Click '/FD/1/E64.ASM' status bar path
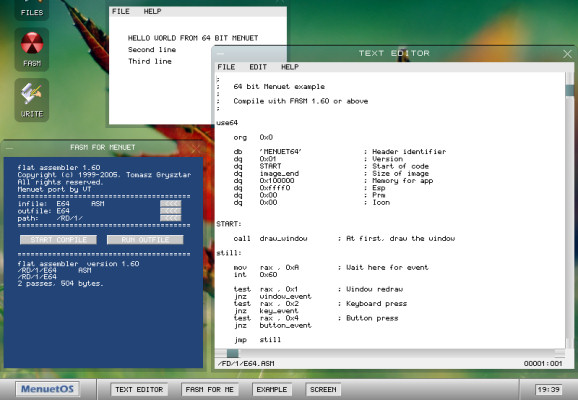This screenshot has width=578, height=400. click(246, 364)
